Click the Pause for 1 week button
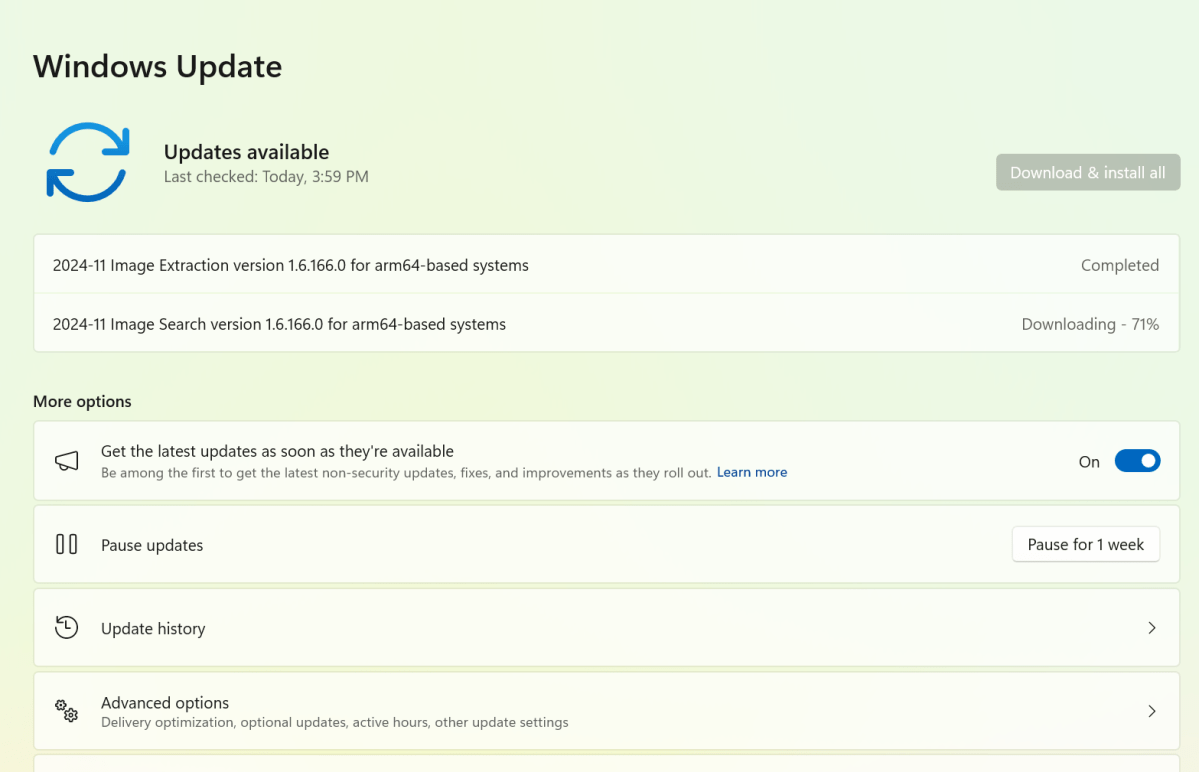Image resolution: width=1199 pixels, height=772 pixels. 1085,544
